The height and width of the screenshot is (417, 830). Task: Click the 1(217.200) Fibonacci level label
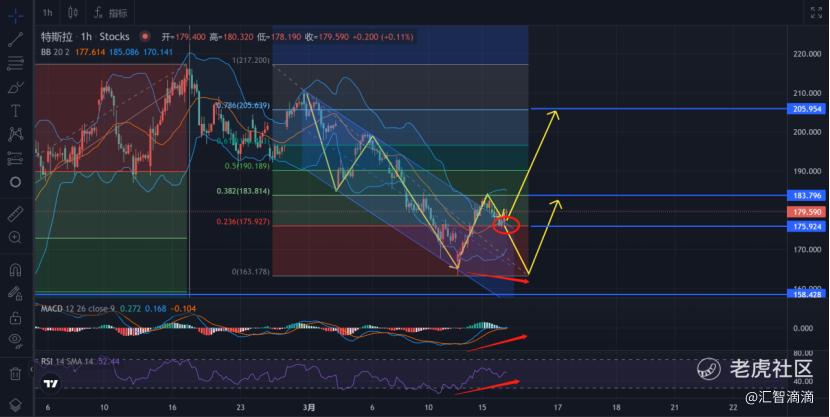click(250, 60)
